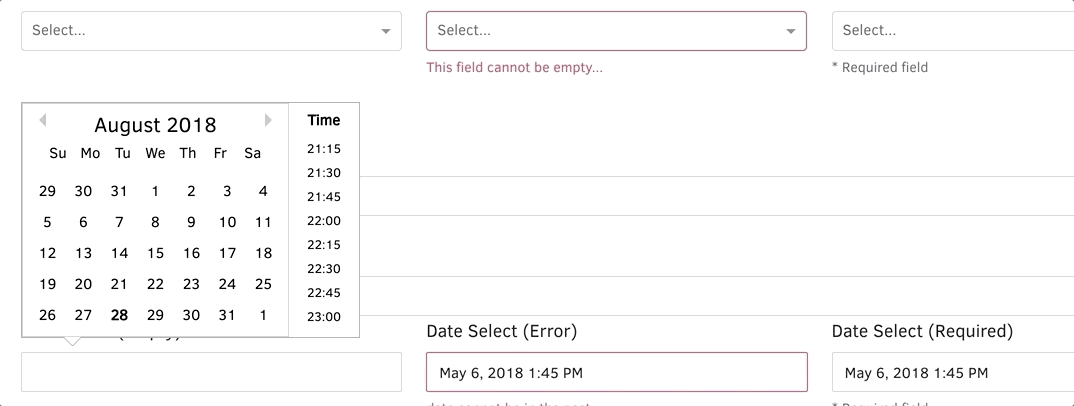The height and width of the screenshot is (406, 1074).
Task: Choose the 21:15 time option
Action: (x=324, y=149)
